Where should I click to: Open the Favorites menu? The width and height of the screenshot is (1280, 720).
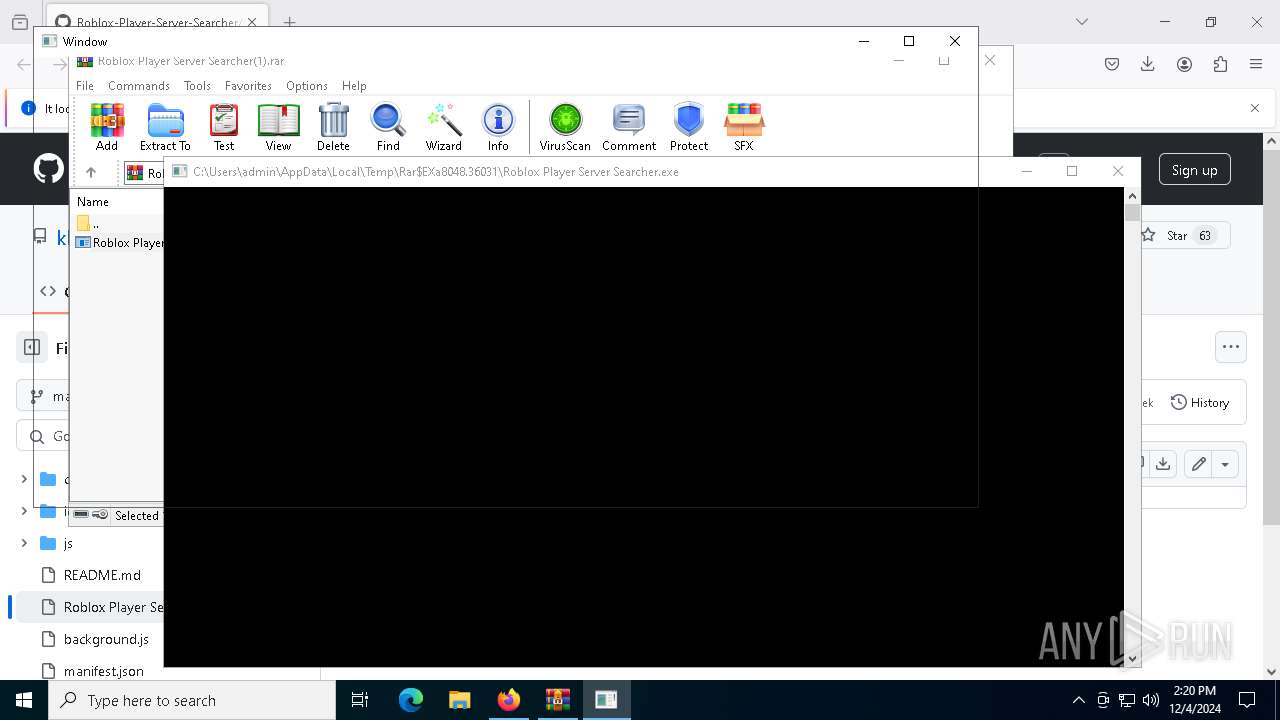pyautogui.click(x=248, y=86)
